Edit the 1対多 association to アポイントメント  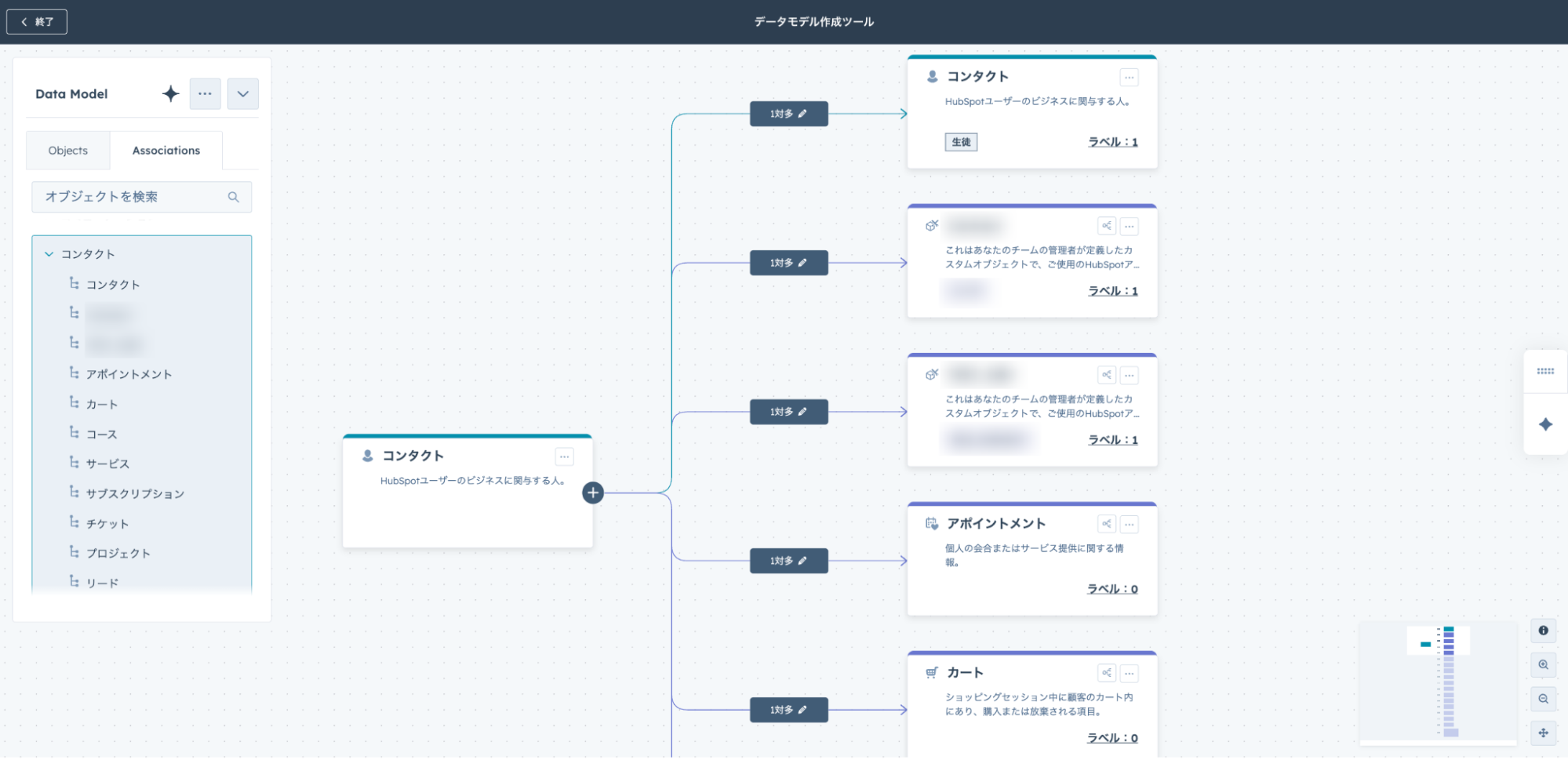[788, 561]
